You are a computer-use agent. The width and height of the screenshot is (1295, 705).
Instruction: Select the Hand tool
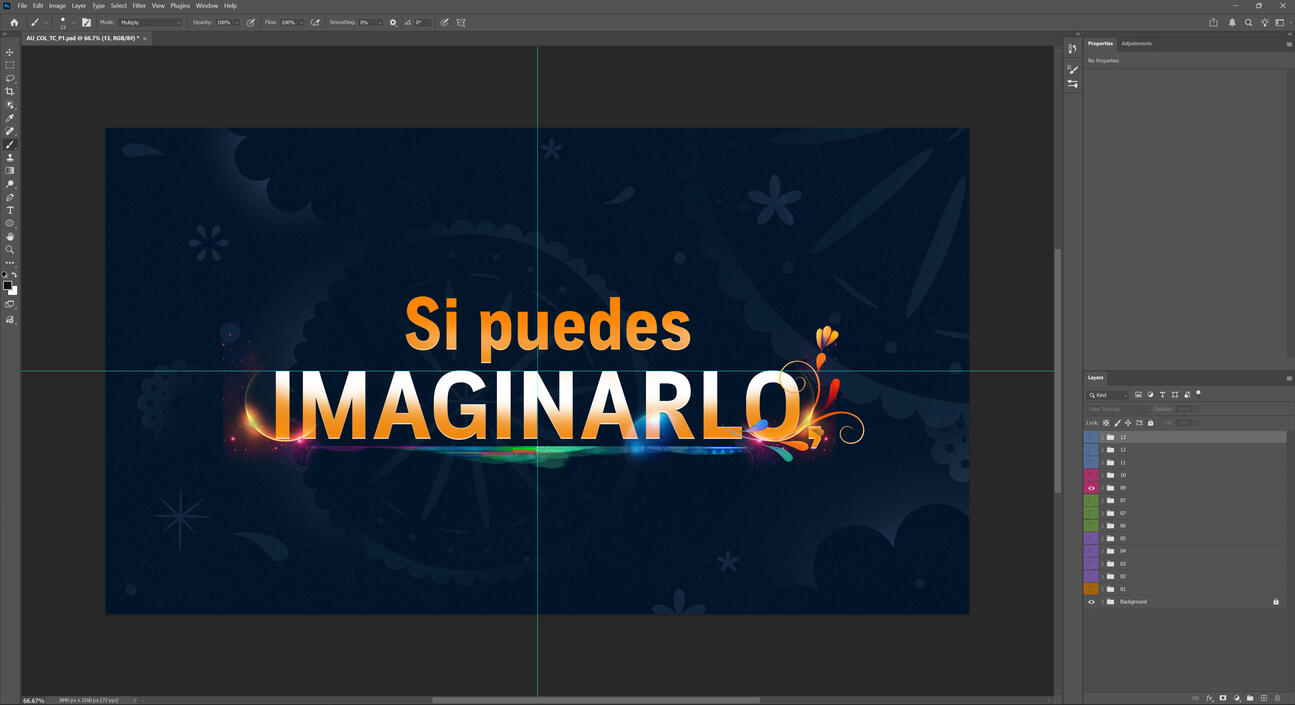coord(10,237)
